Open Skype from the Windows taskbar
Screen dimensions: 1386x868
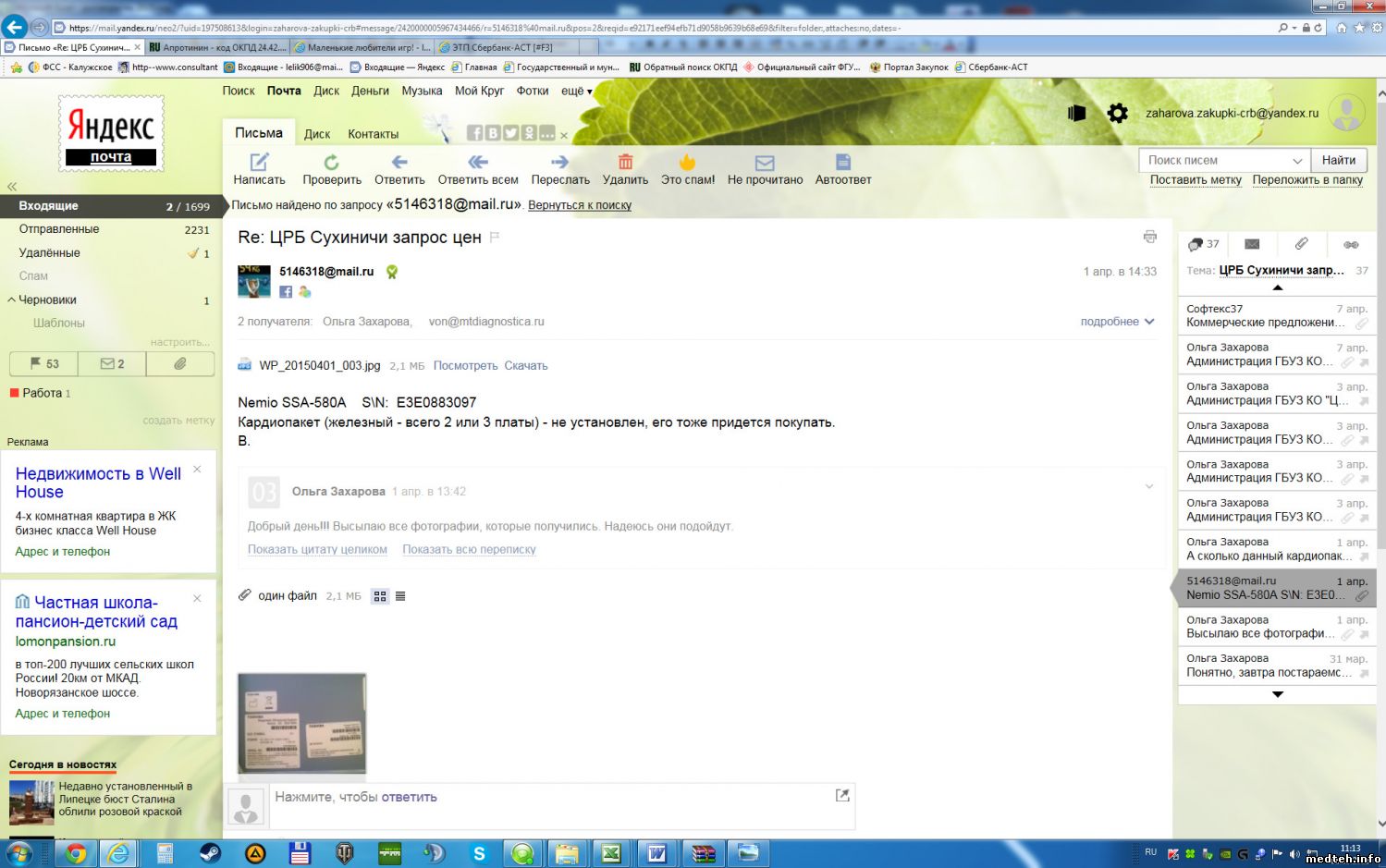click(x=479, y=853)
